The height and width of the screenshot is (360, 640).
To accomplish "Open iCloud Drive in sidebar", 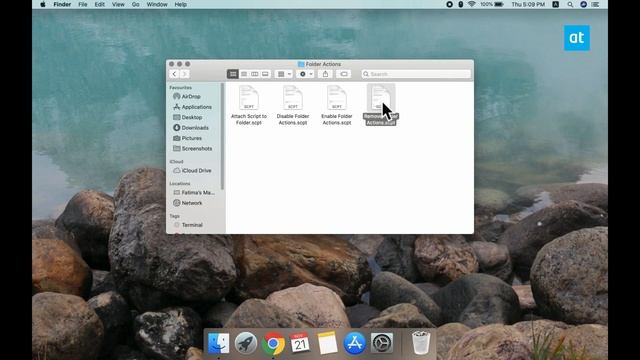I will 192,171.
